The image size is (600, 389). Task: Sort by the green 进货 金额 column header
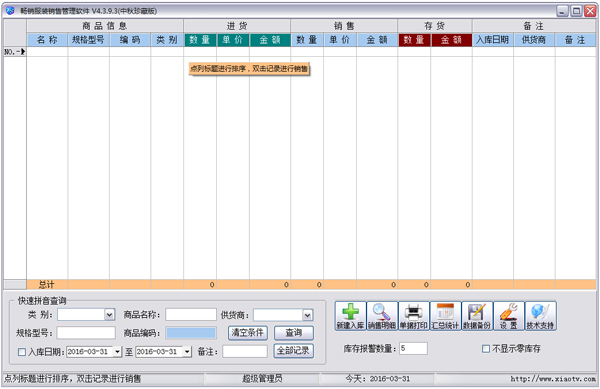[270, 40]
